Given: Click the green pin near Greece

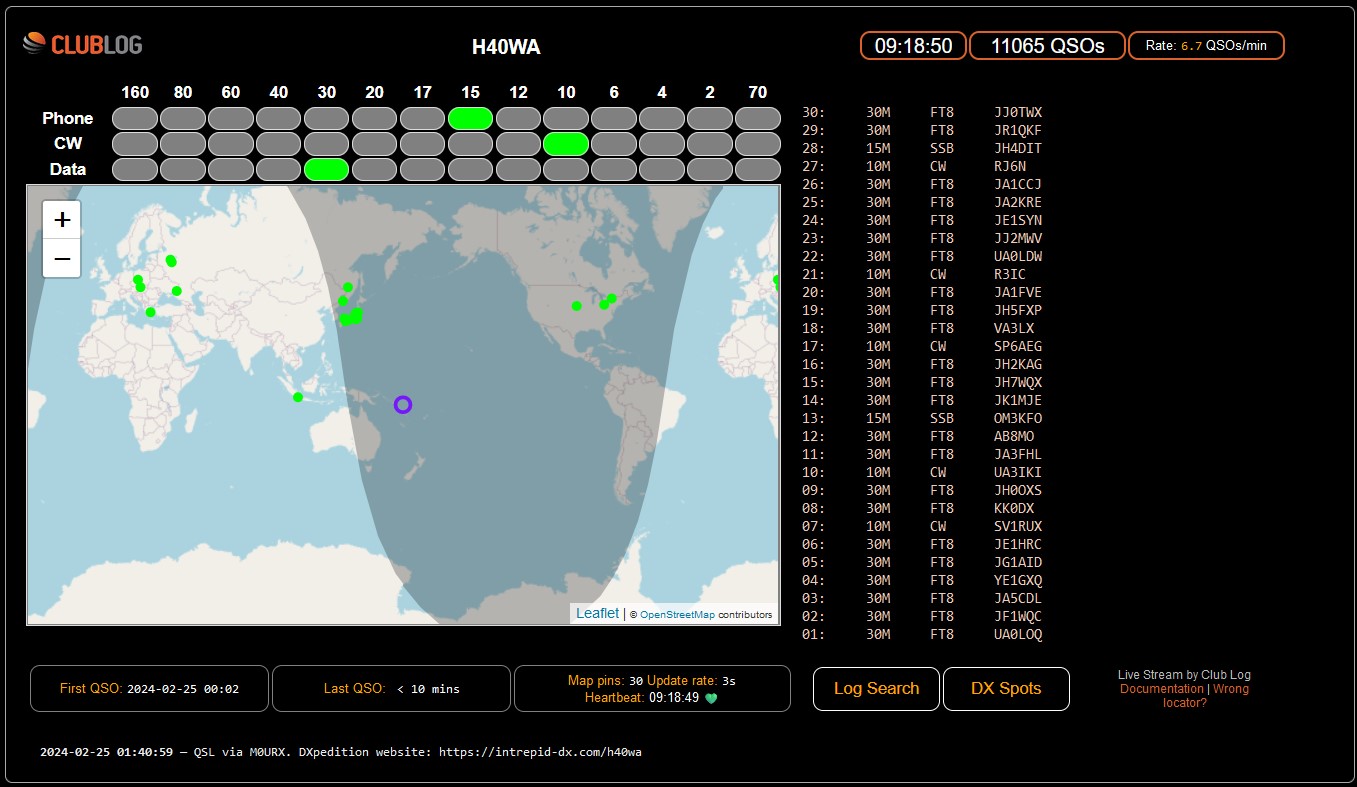Looking at the screenshot, I should click(151, 312).
